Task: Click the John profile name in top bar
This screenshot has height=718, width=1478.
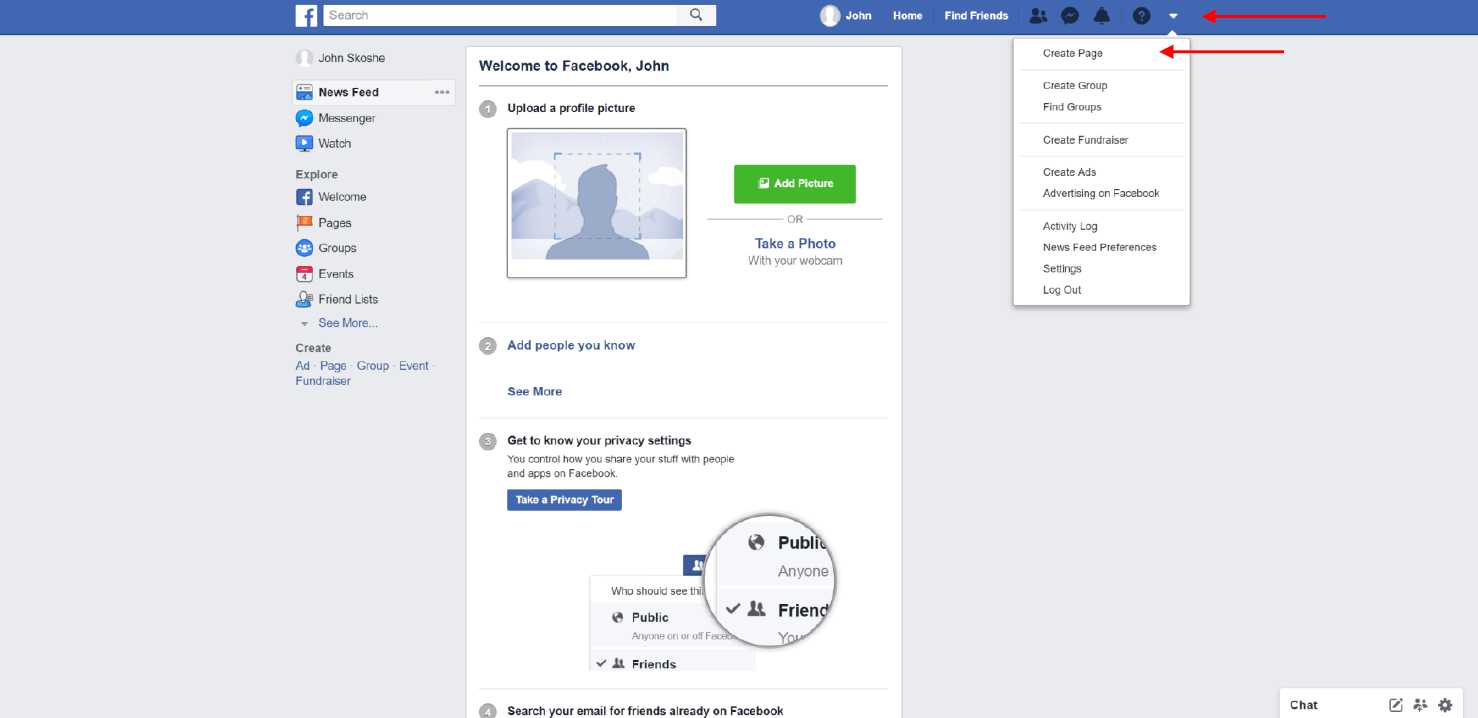Action: 858,16
